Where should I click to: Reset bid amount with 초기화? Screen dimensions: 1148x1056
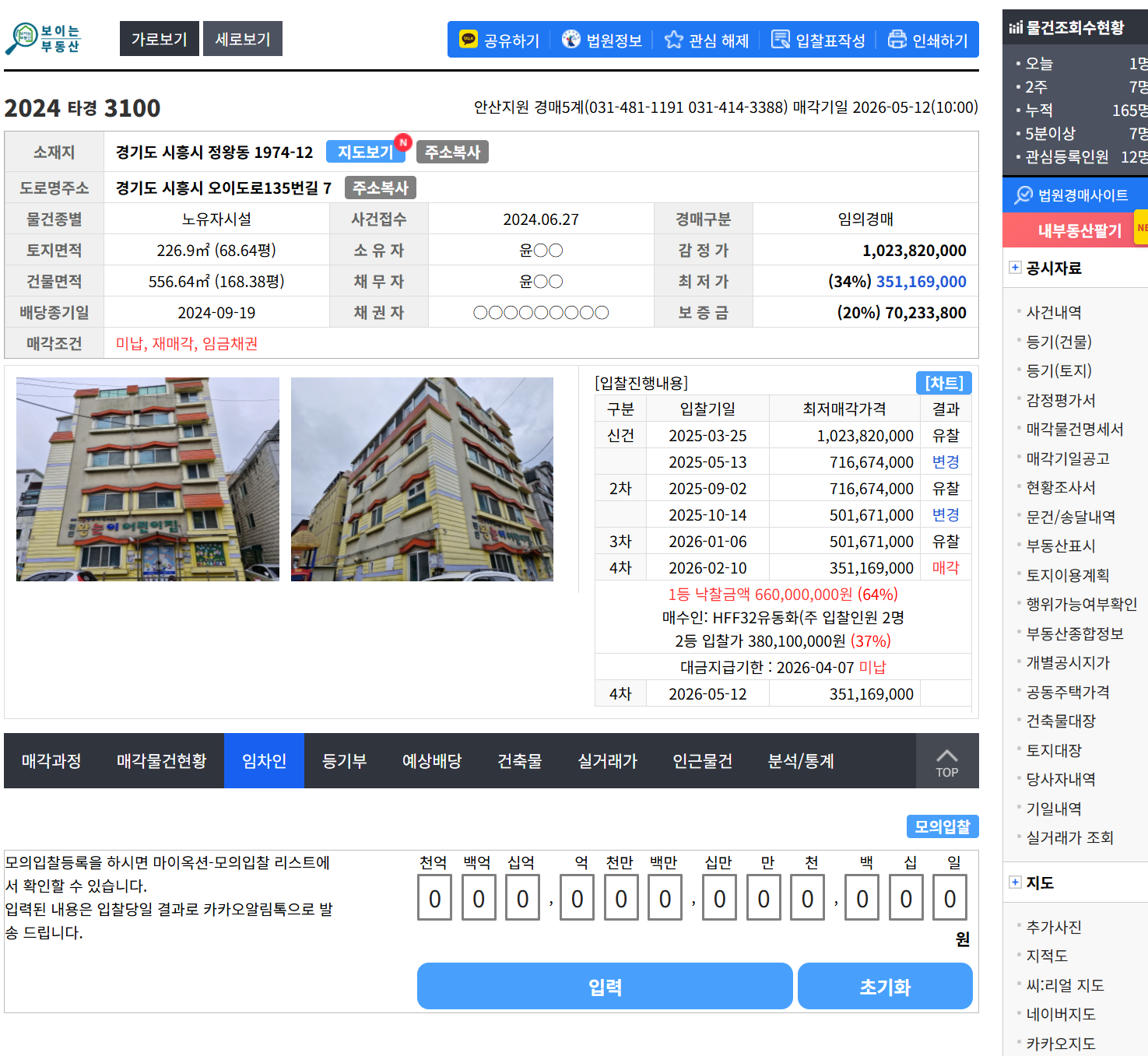[885, 987]
